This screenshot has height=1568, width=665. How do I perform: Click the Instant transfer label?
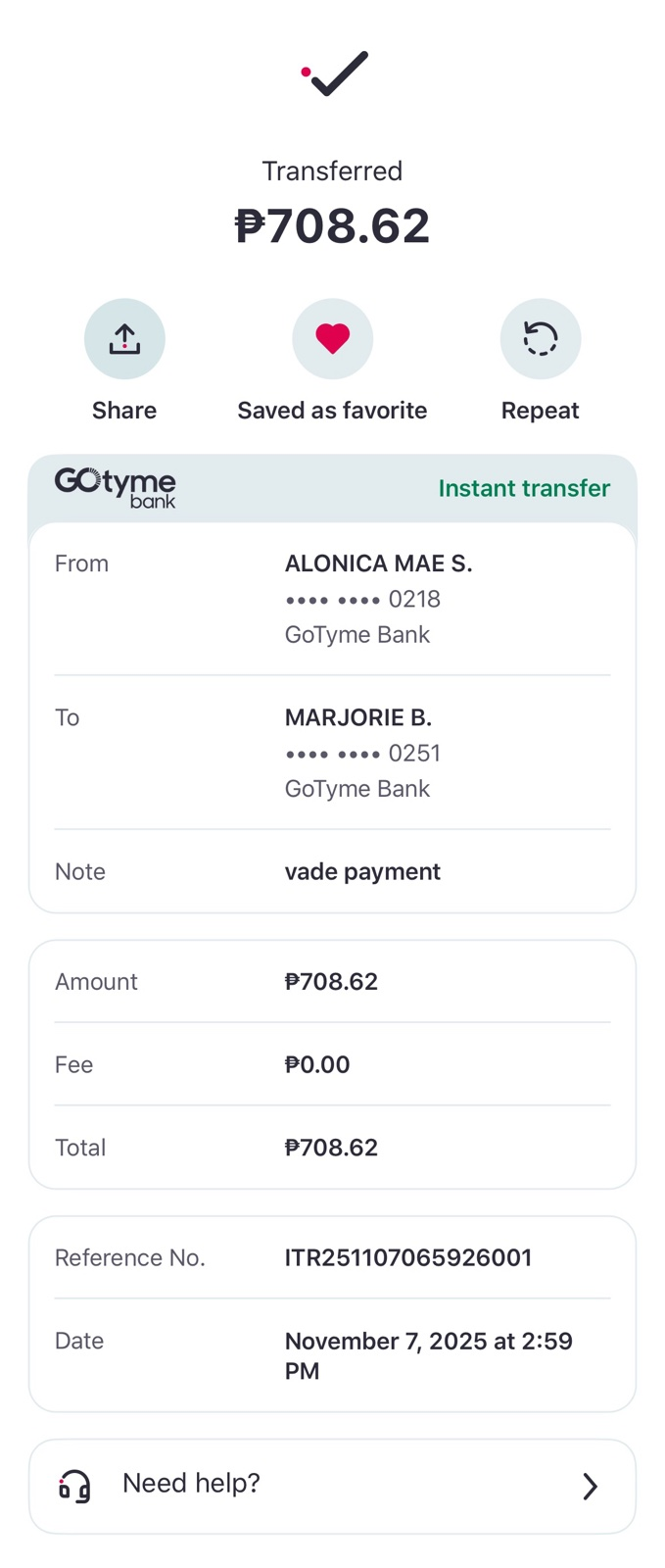(x=524, y=488)
